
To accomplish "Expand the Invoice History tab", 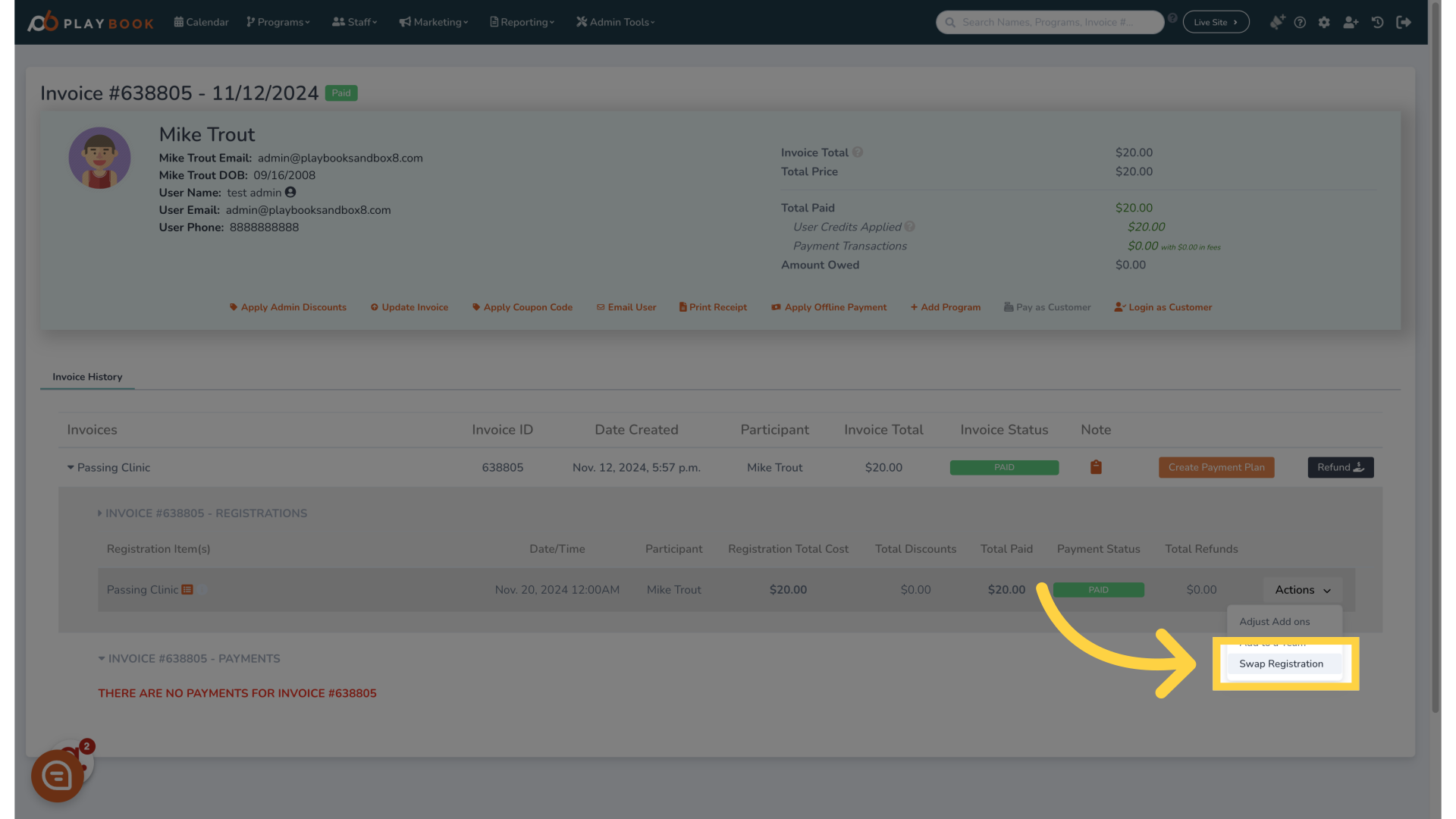I will click(87, 377).
